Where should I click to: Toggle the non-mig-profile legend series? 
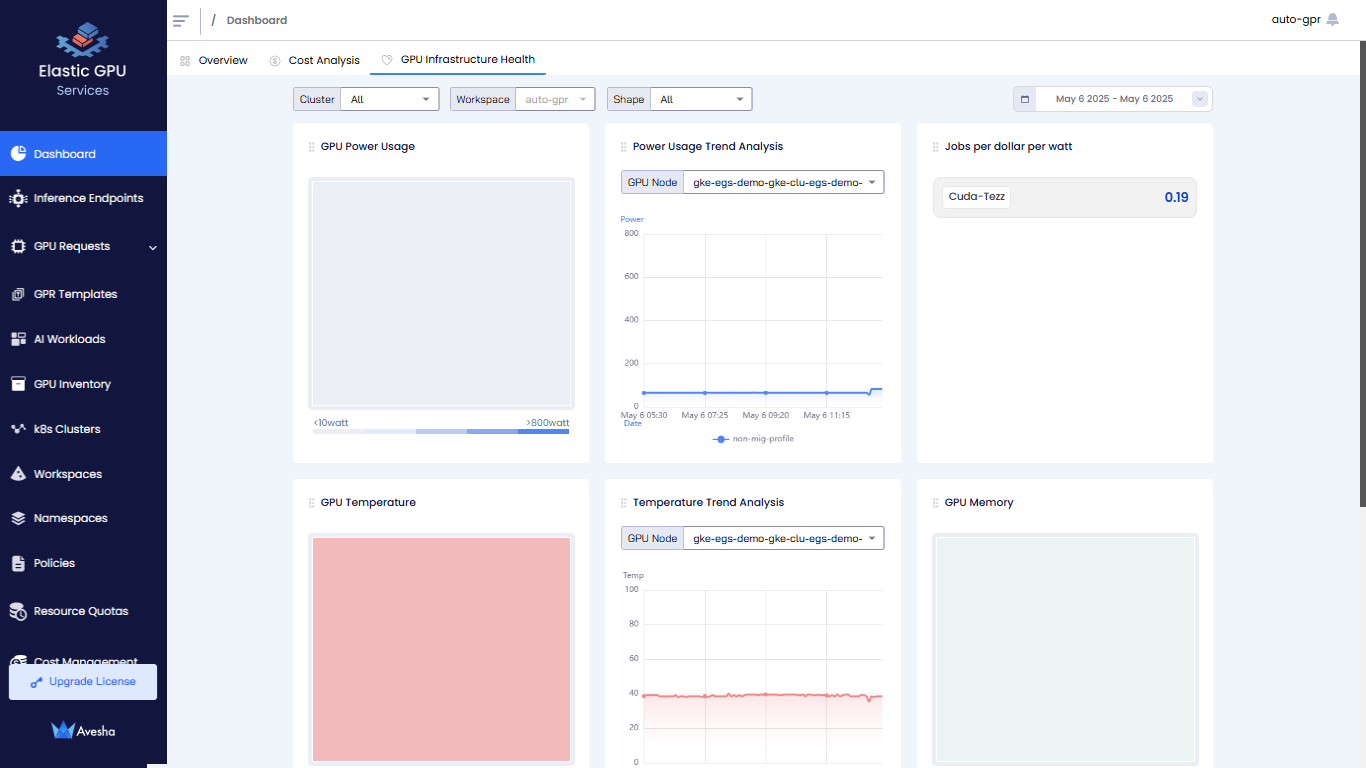pos(753,439)
